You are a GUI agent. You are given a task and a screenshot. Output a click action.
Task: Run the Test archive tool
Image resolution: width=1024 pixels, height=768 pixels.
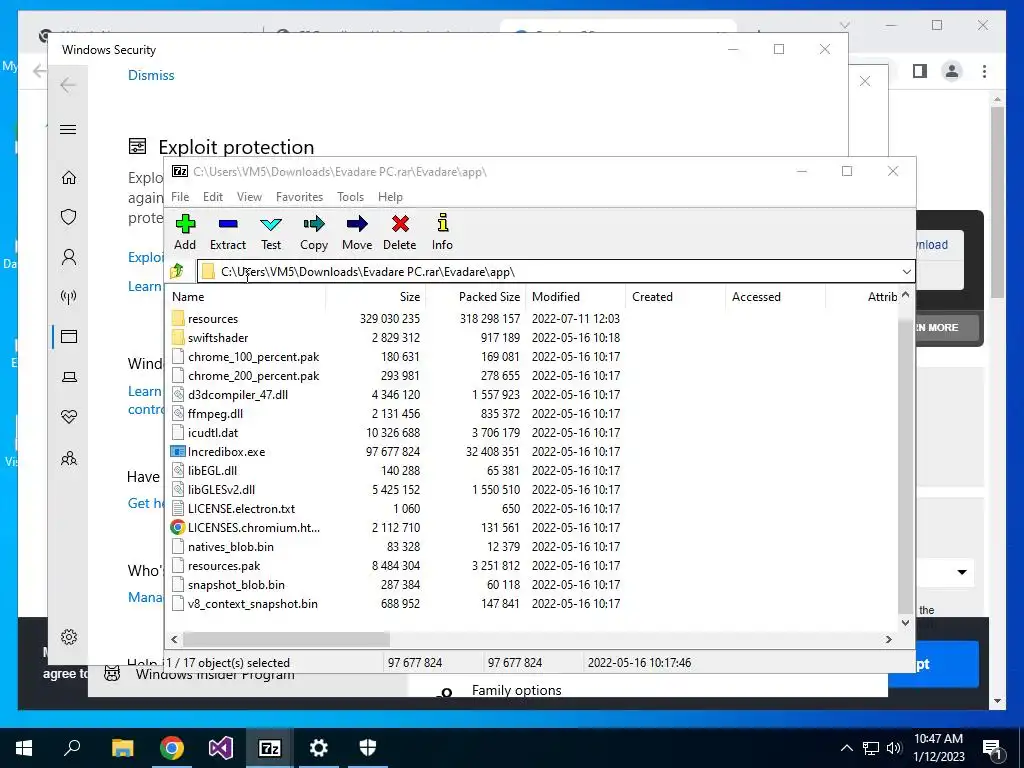[x=270, y=232]
